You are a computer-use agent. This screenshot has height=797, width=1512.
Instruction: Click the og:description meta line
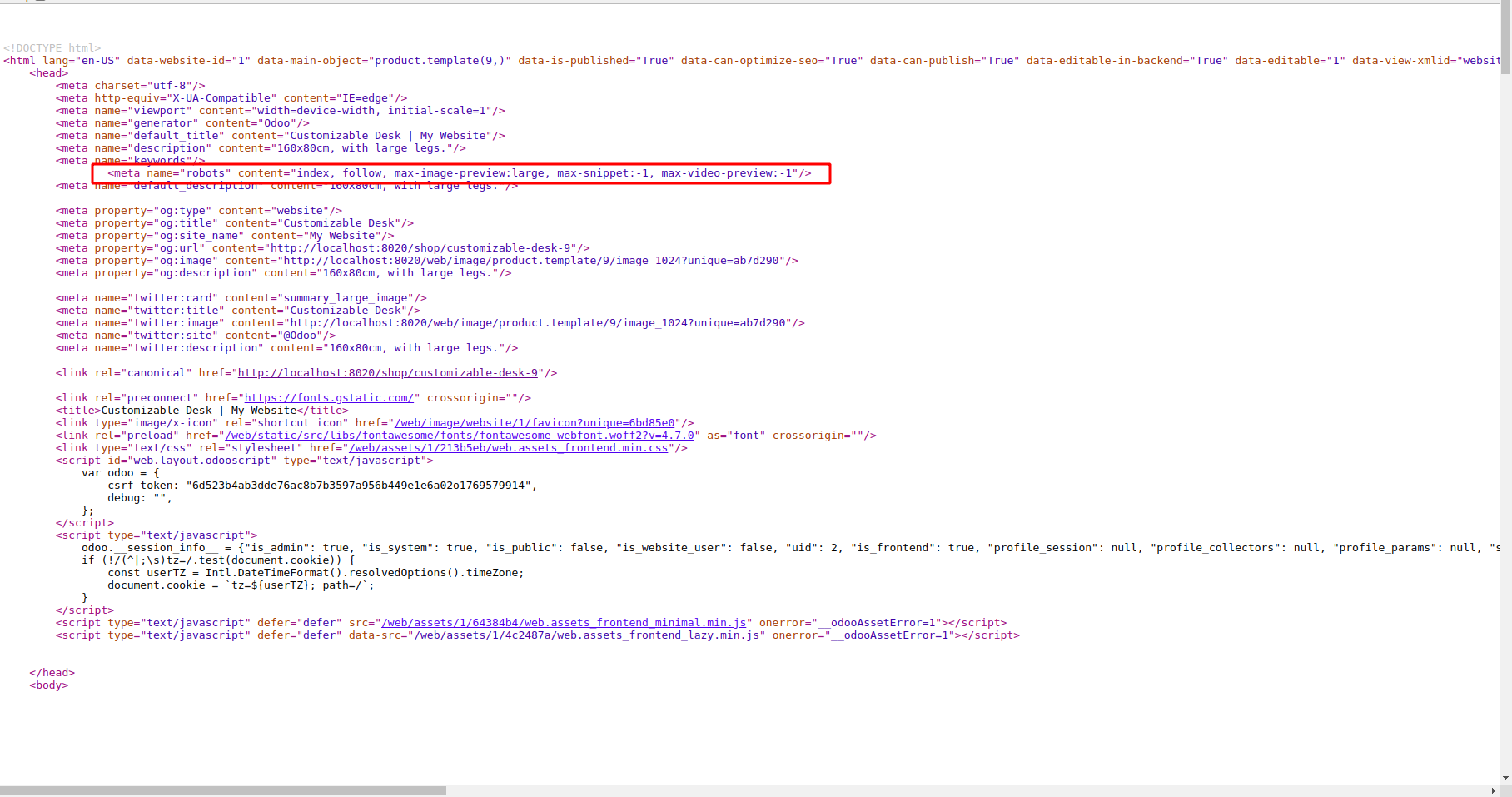(284, 273)
